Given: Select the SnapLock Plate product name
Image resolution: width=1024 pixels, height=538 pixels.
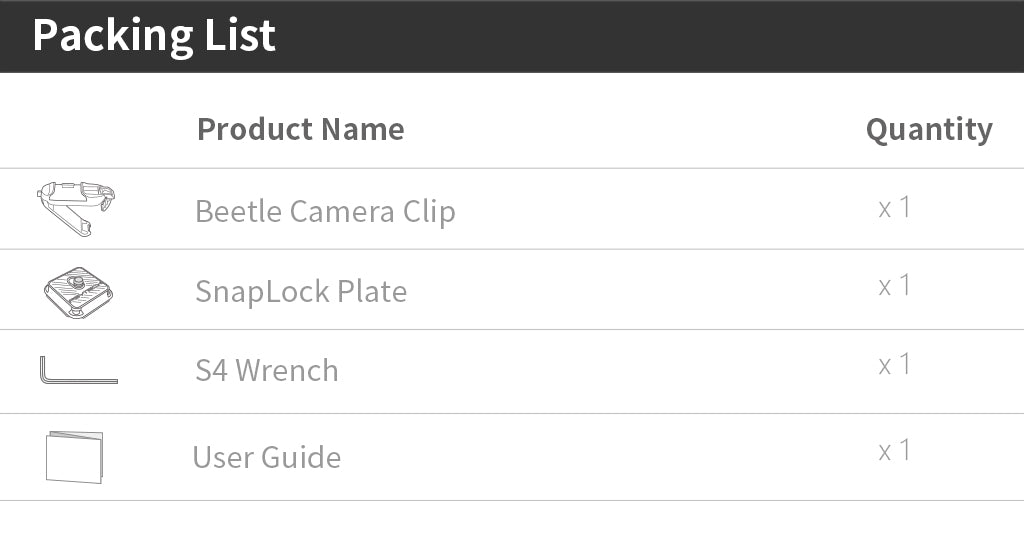Looking at the screenshot, I should [x=301, y=292].
